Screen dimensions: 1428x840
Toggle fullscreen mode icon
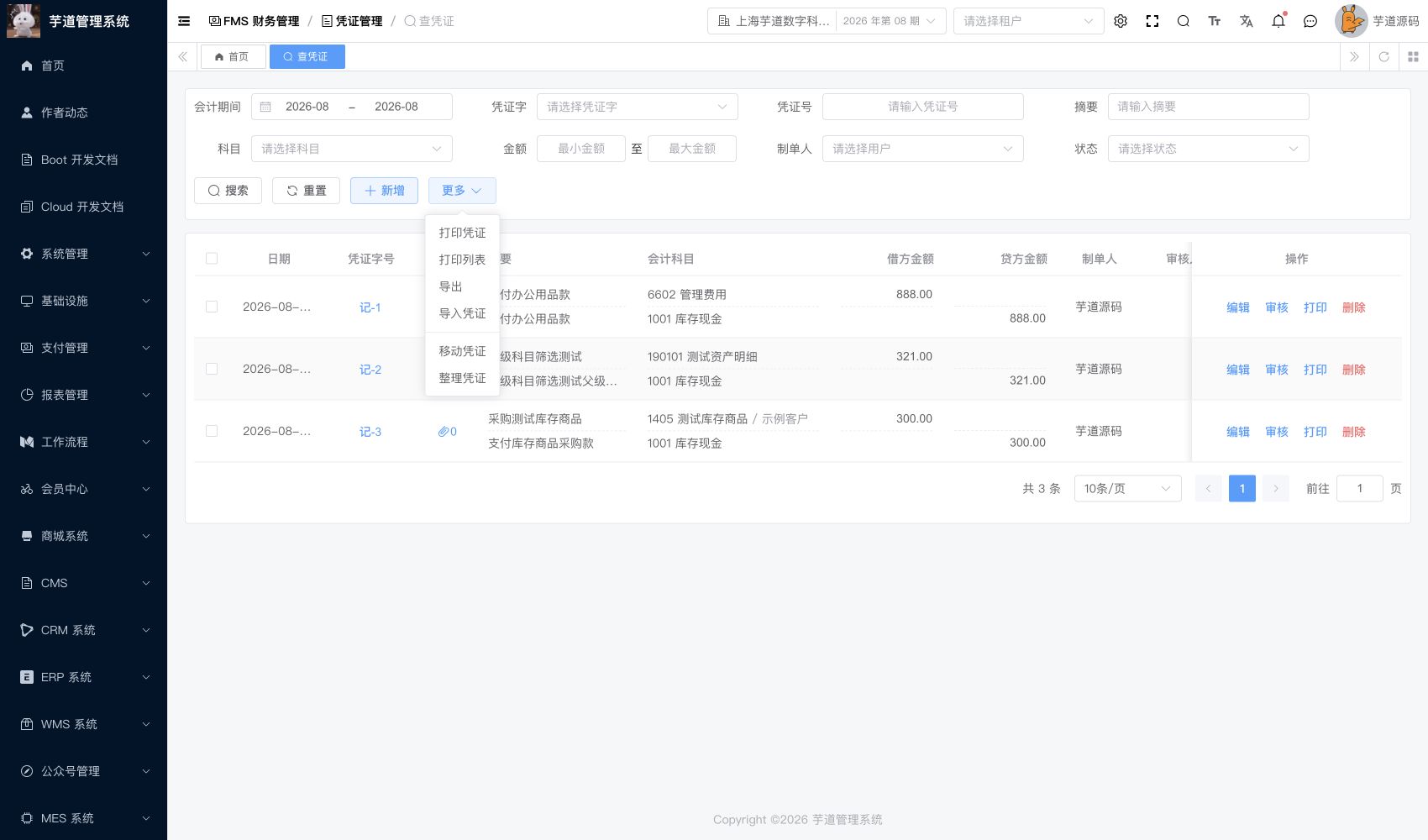(1152, 21)
